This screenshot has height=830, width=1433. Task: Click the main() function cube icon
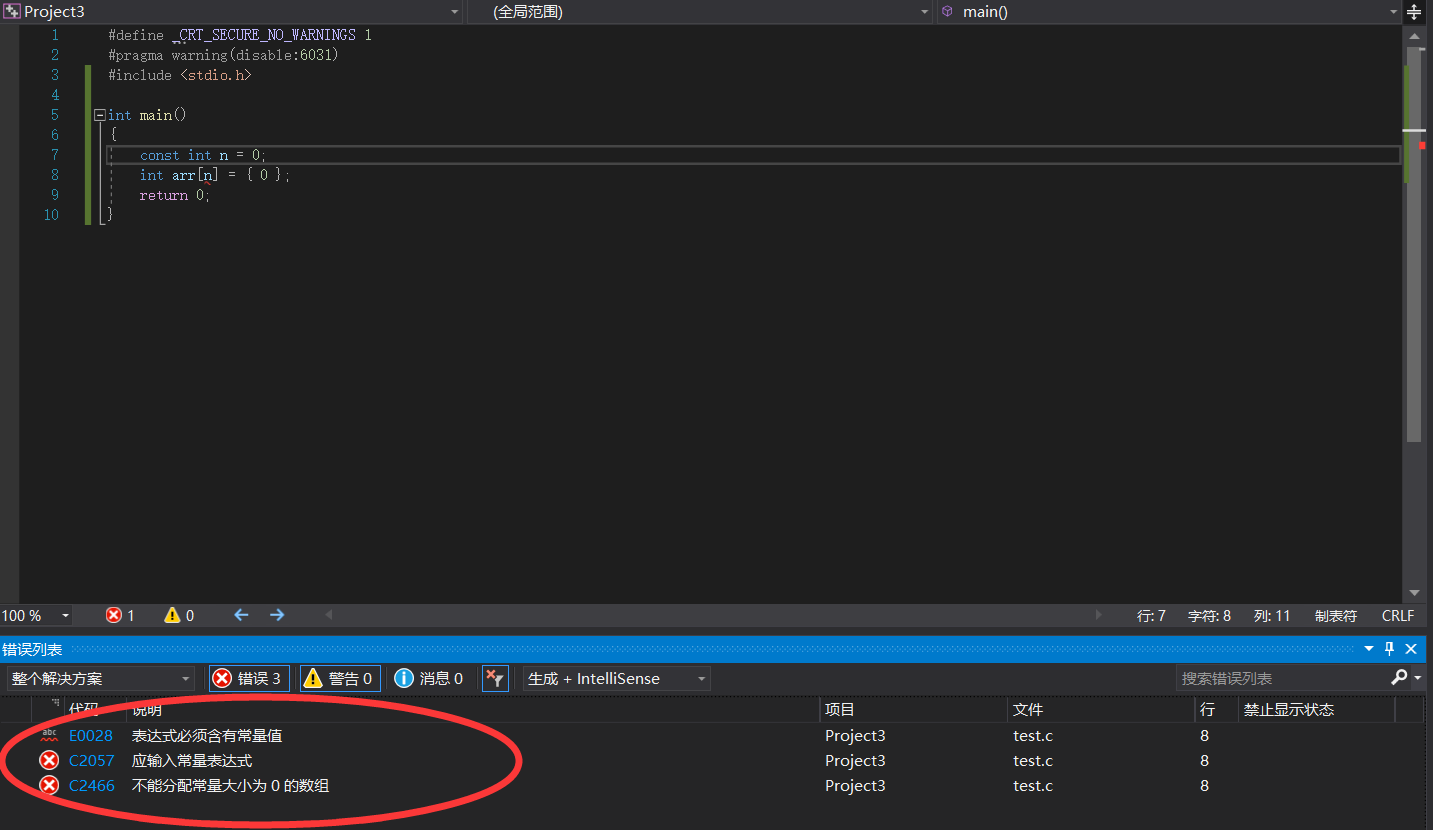click(947, 12)
